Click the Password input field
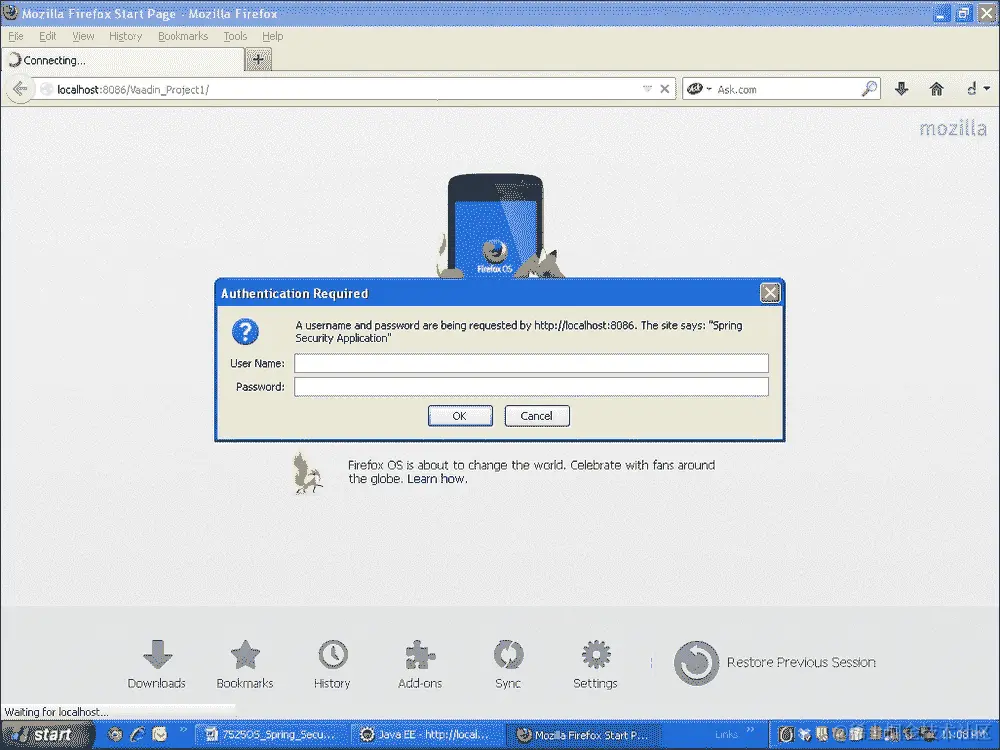The height and width of the screenshot is (750, 1000). [531, 387]
